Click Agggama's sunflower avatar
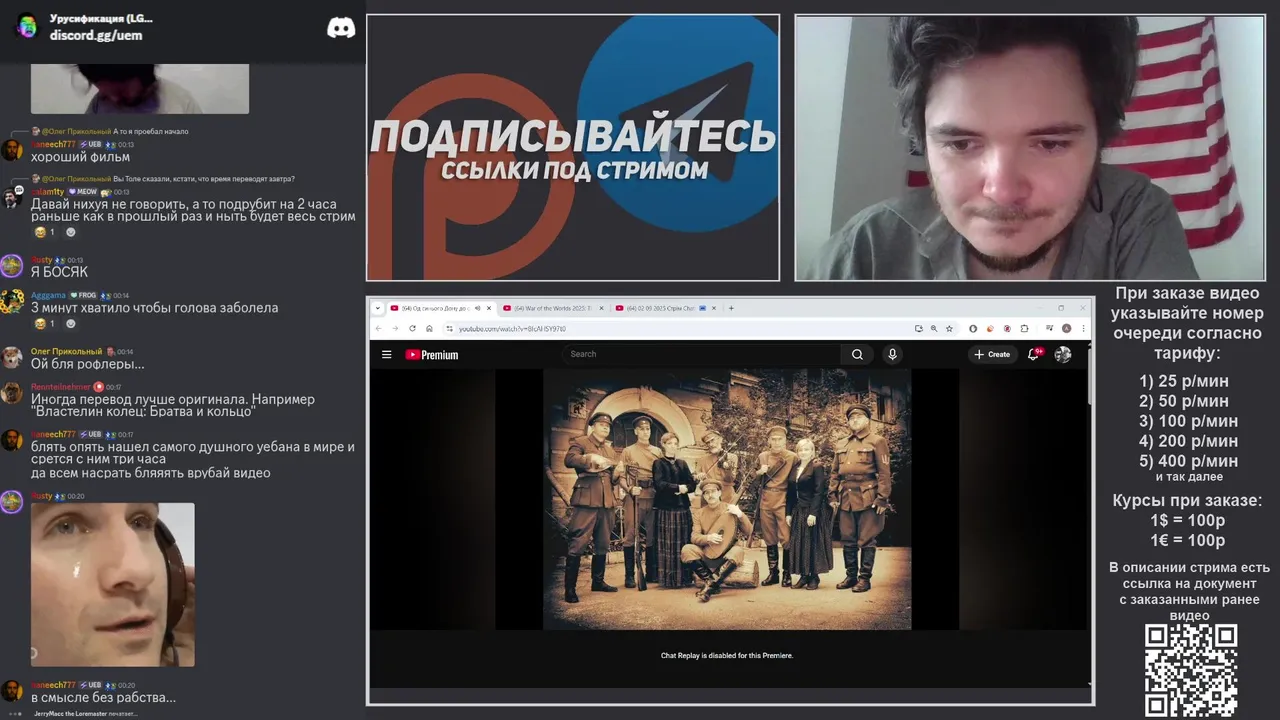Image resolution: width=1280 pixels, height=720 pixels. click(11, 302)
